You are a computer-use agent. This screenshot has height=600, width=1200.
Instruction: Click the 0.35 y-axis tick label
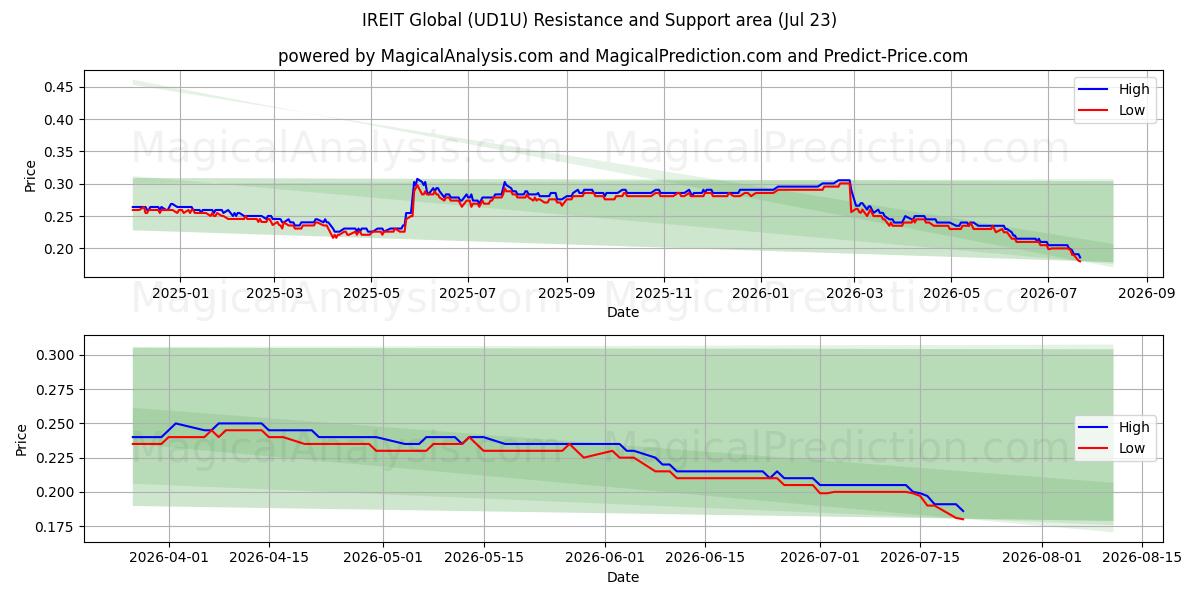[x=59, y=152]
